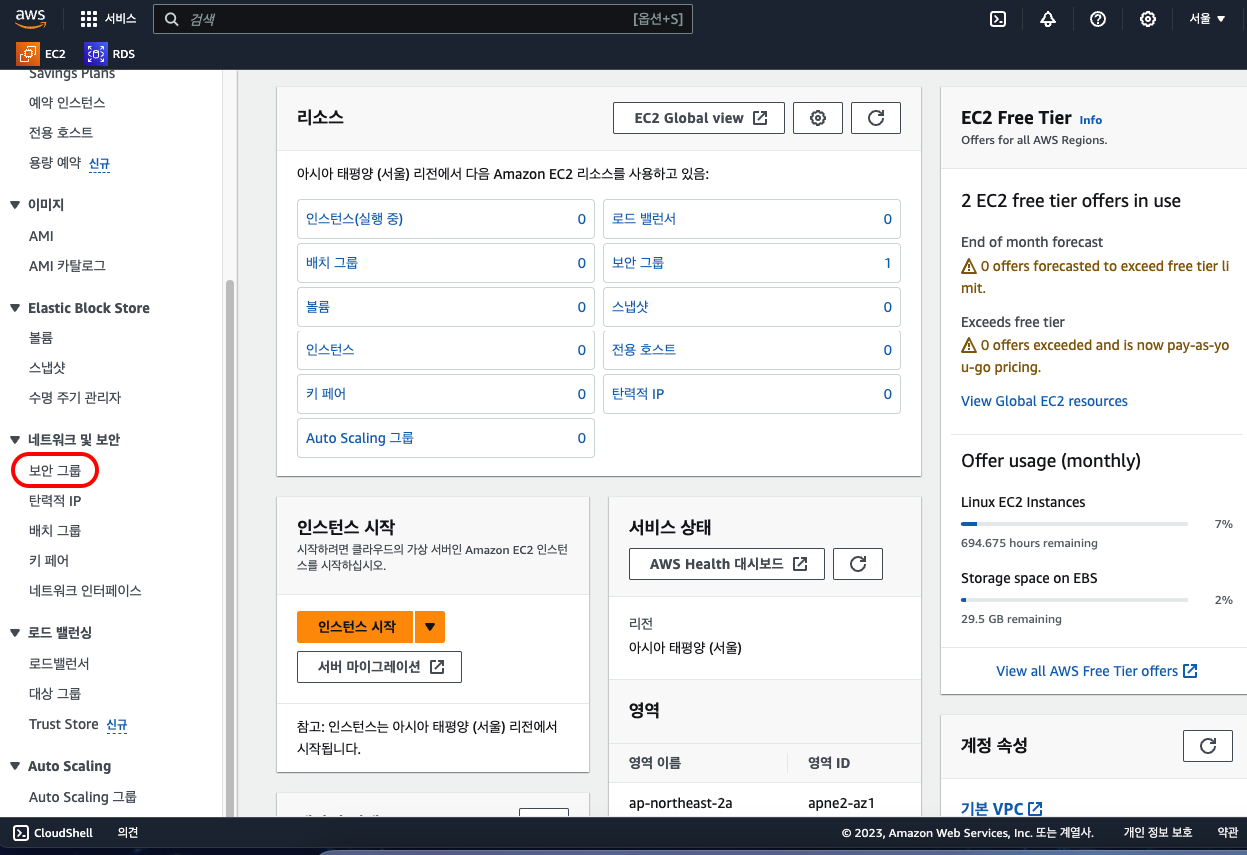The height and width of the screenshot is (855, 1247).
Task: Collapse the 네트워크 및 보안 section
Action: click(15, 440)
